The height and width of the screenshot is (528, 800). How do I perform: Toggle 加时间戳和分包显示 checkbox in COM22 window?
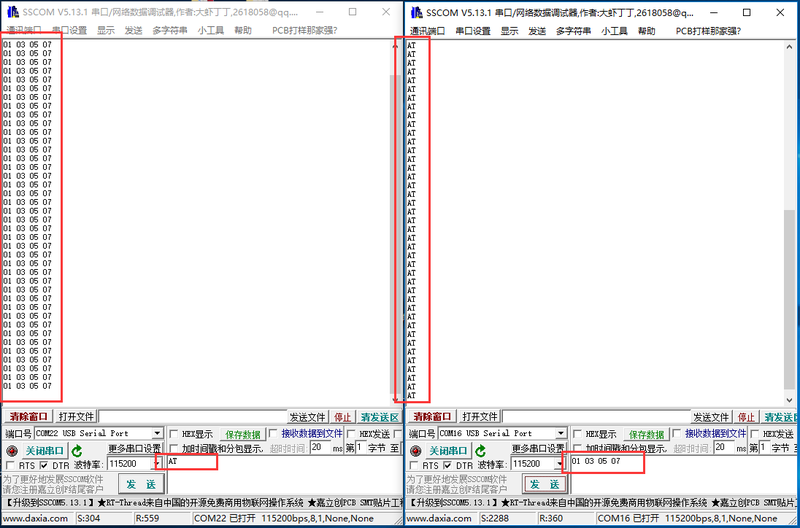(173, 449)
